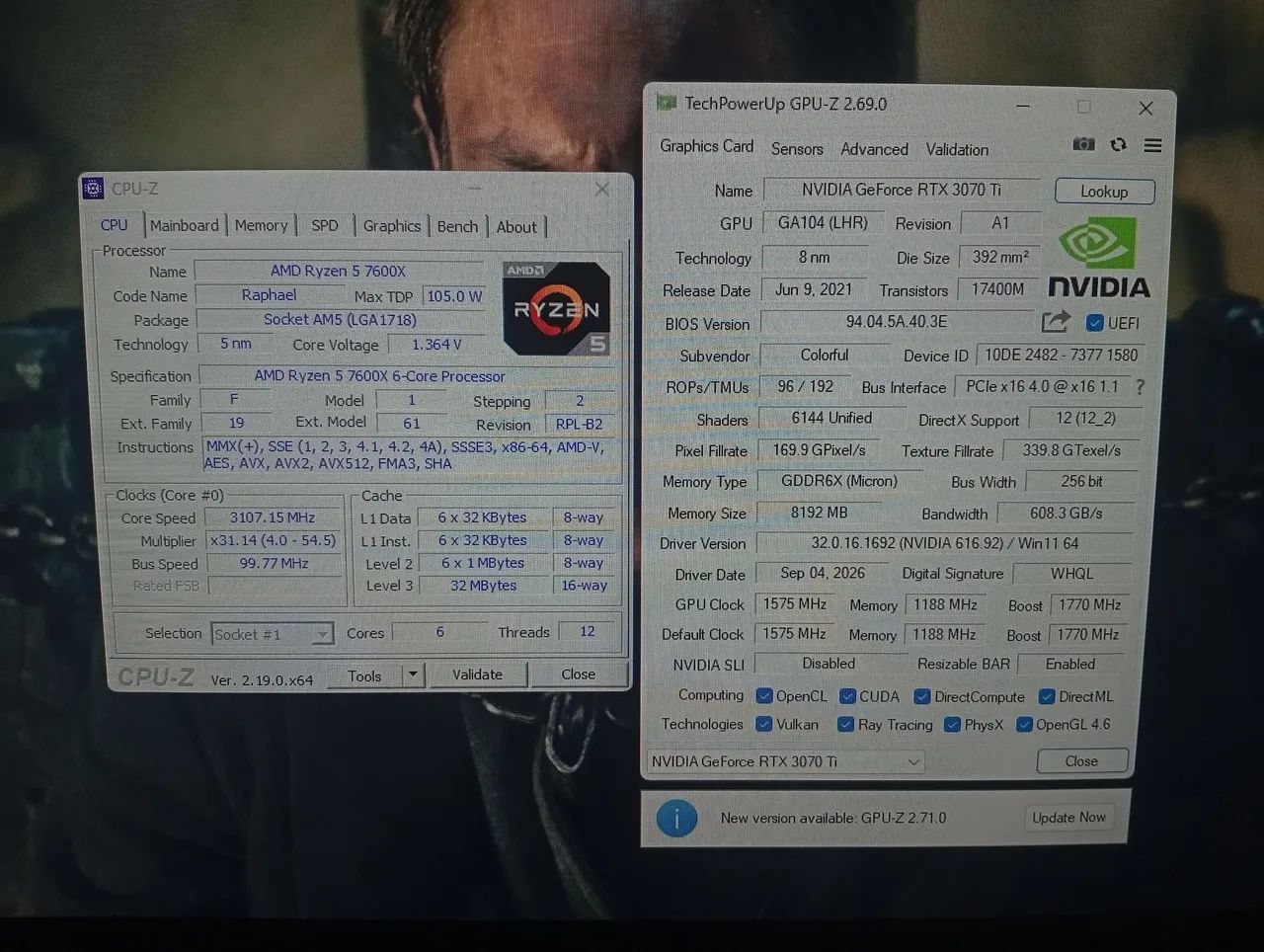This screenshot has width=1264, height=952.
Task: Switch to the Graphics tab in CPU-Z
Action: click(x=392, y=225)
